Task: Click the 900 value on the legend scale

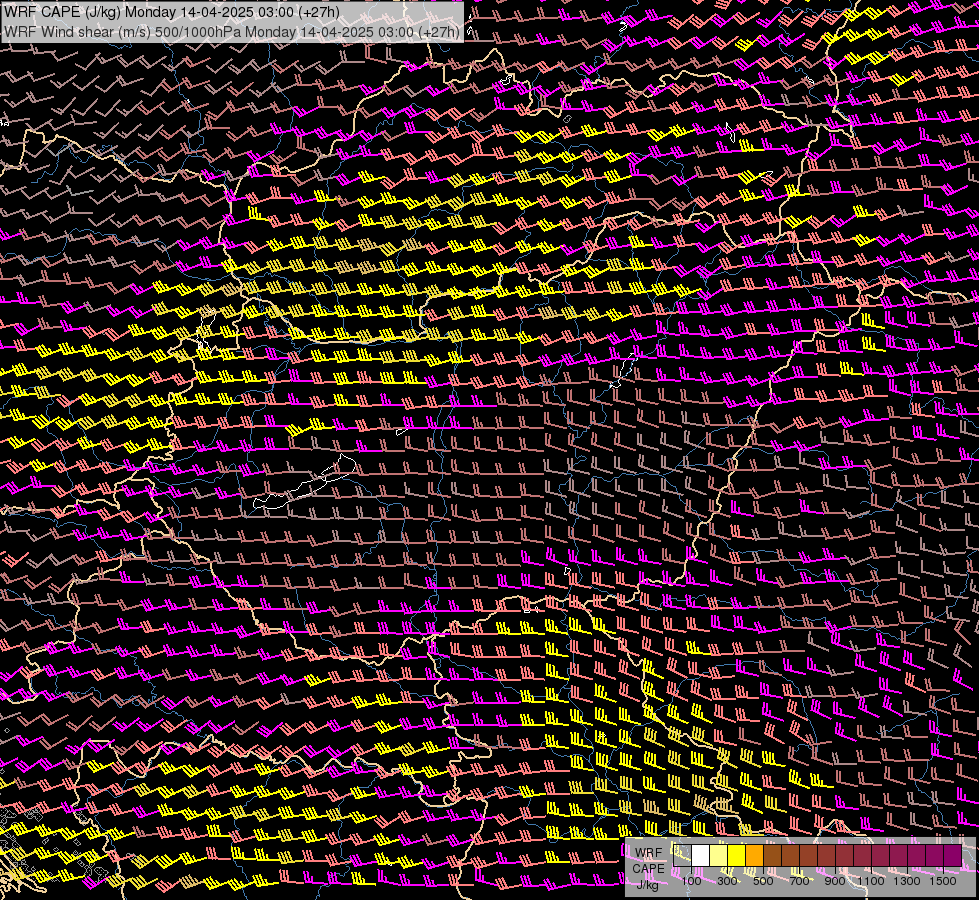Action: point(835,881)
